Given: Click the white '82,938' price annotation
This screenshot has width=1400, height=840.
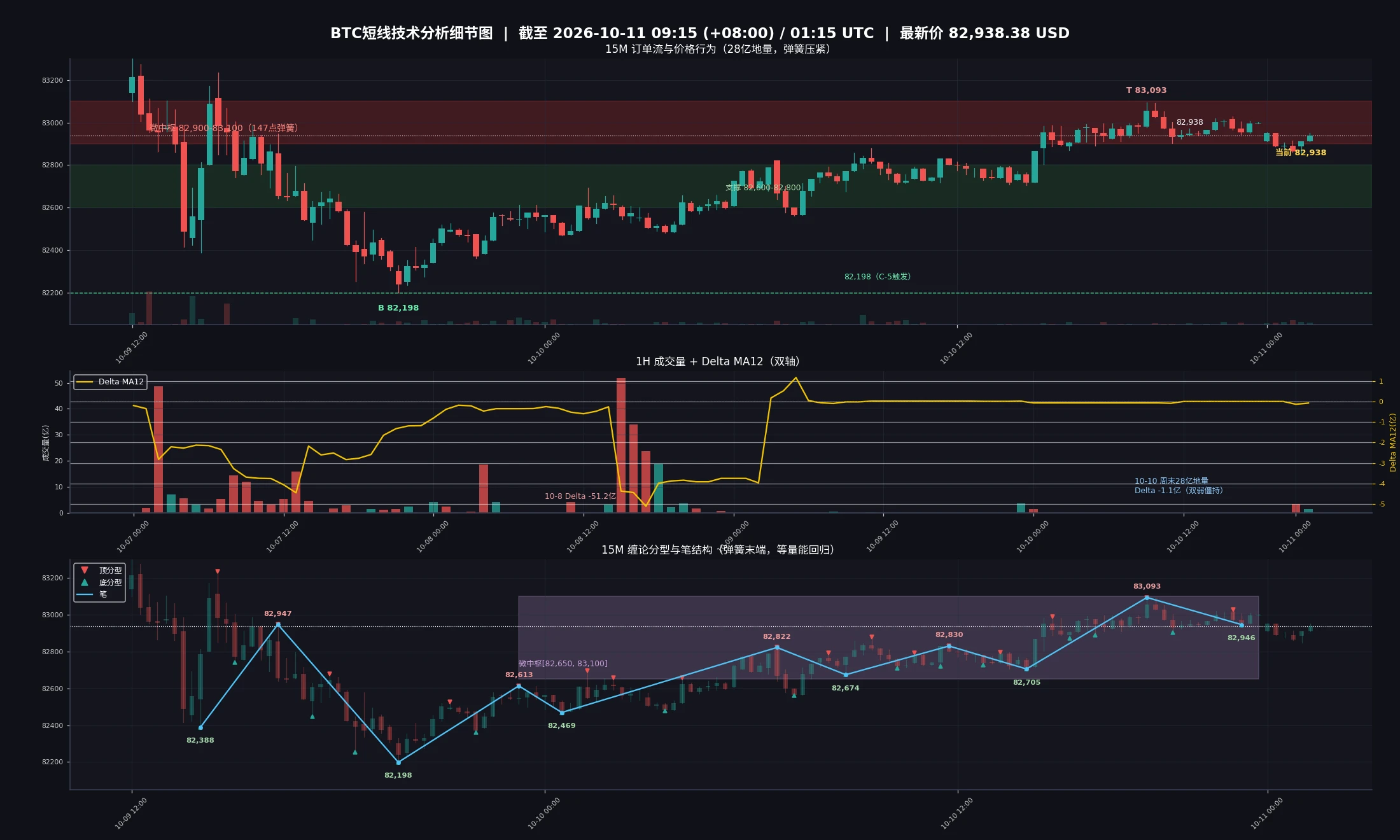Looking at the screenshot, I should pyautogui.click(x=1189, y=122).
